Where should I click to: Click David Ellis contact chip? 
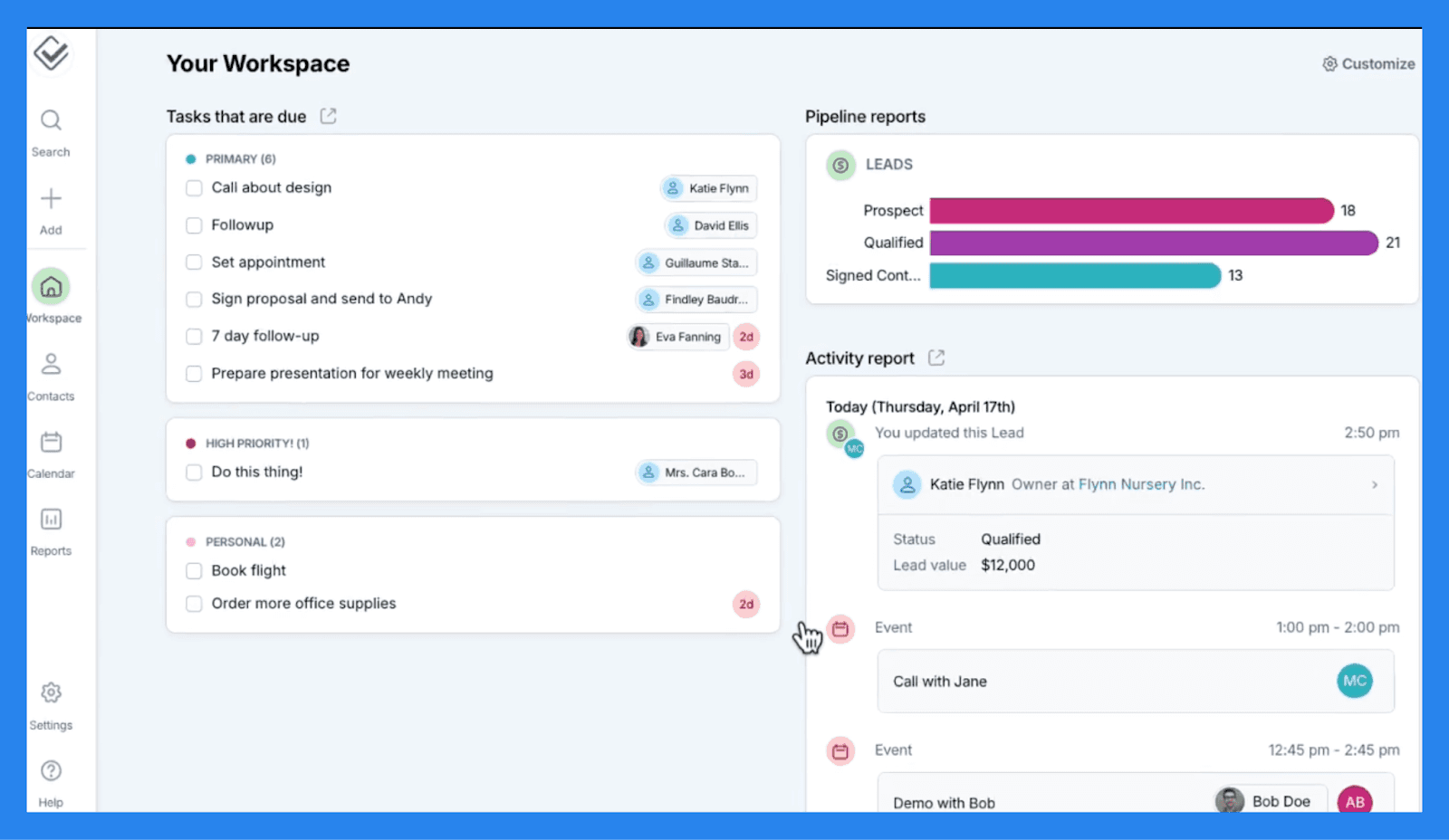711,225
